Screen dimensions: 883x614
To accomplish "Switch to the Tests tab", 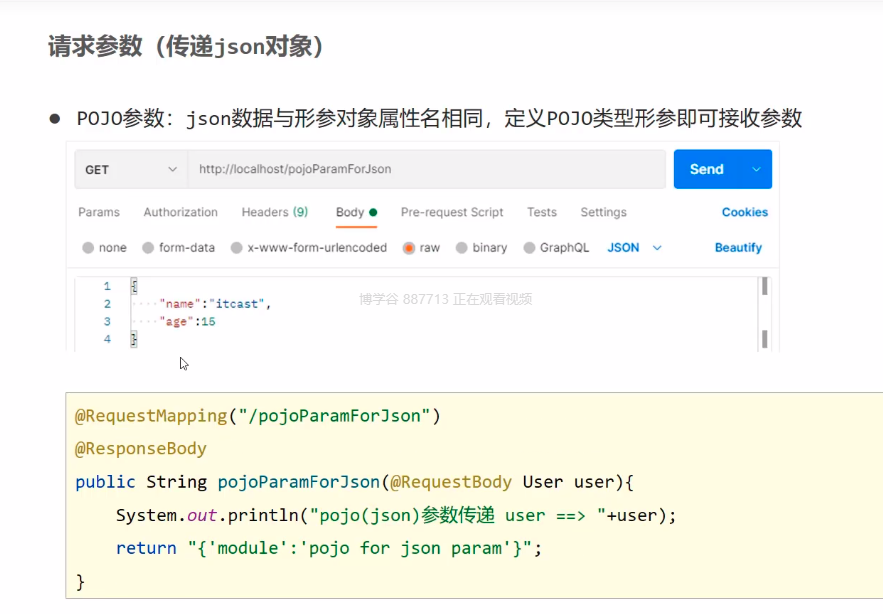I will pyautogui.click(x=542, y=212).
